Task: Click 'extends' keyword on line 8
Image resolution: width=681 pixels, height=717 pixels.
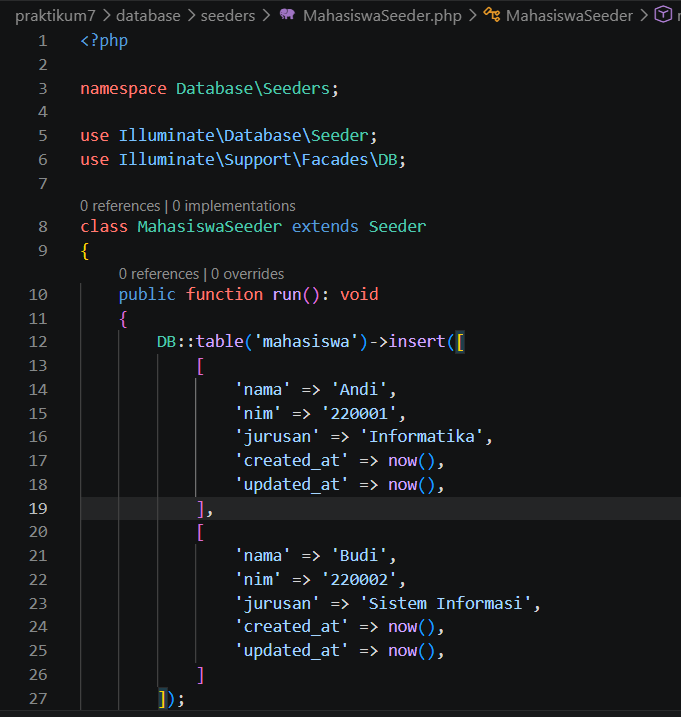Action: [x=325, y=226]
